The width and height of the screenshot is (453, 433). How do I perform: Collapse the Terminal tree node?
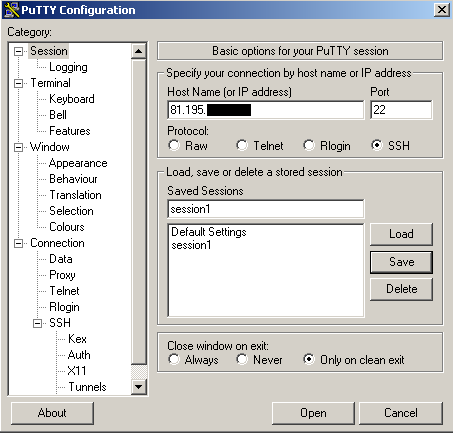pyautogui.click(x=18, y=83)
